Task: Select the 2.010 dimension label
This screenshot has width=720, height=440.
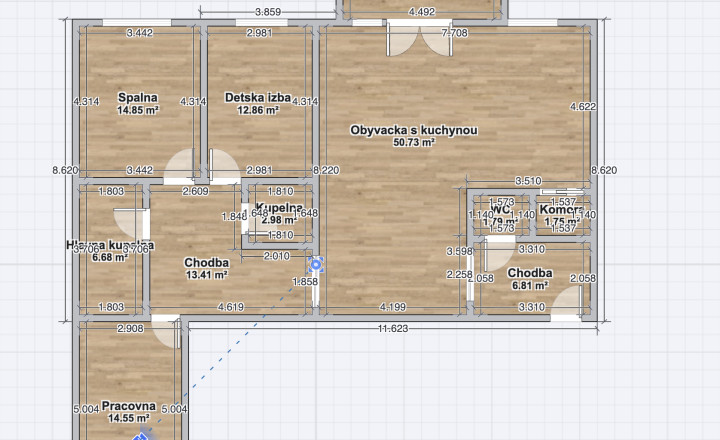Action: click(276, 256)
